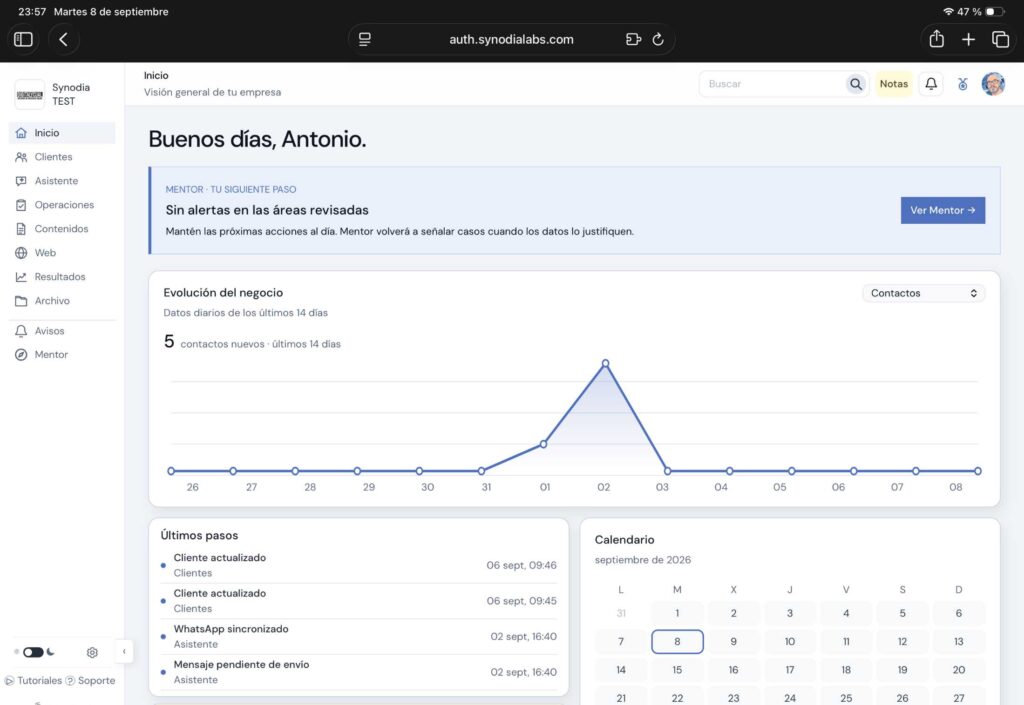Open page settings icon left of URL
This screenshot has height=705, width=1024.
364,39
